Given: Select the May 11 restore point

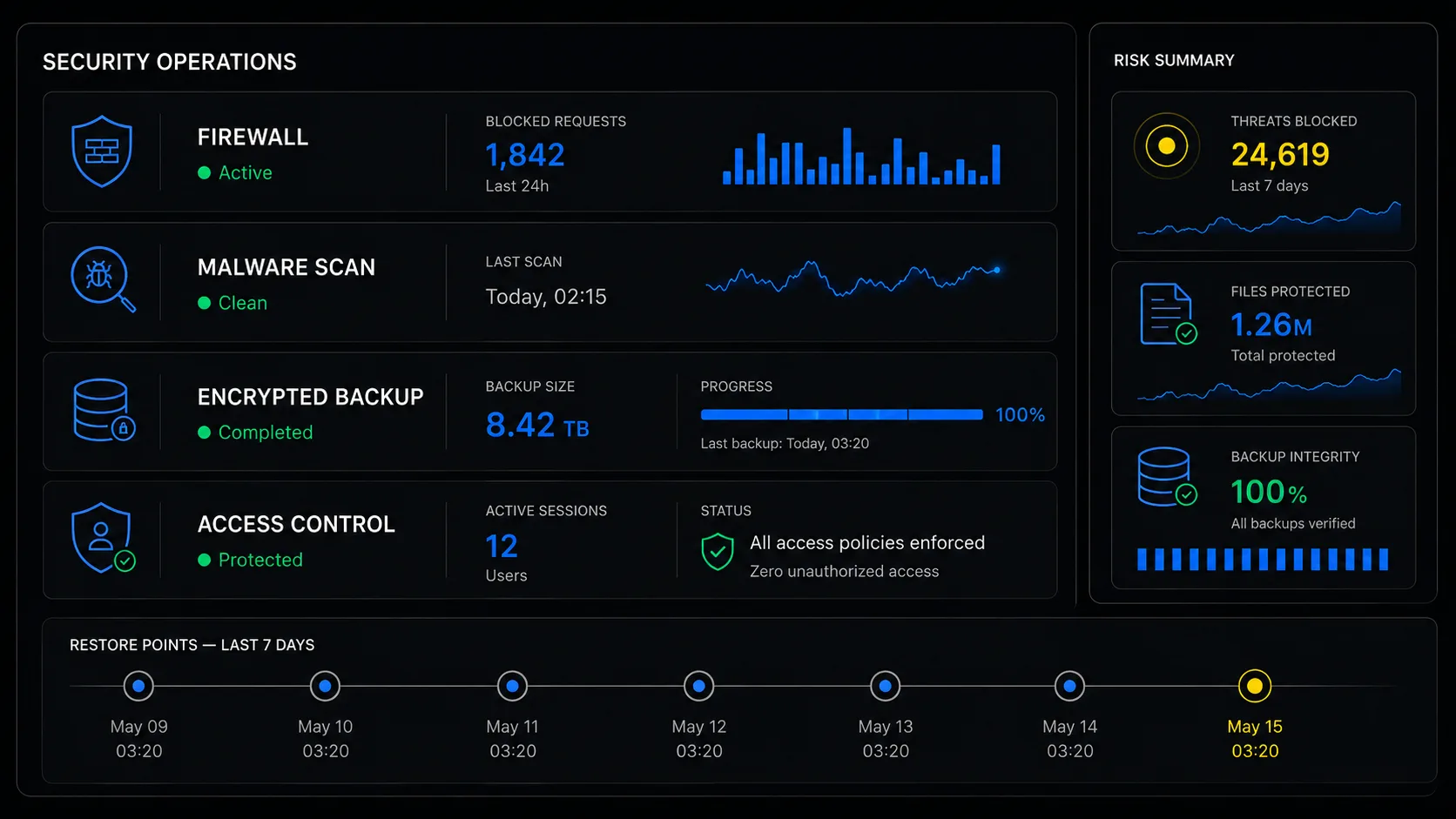Looking at the screenshot, I should point(512,686).
